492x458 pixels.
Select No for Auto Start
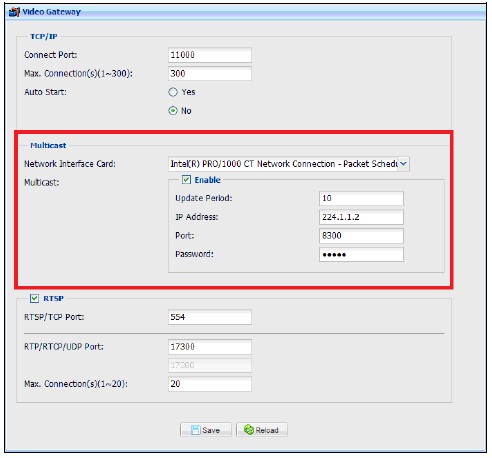coord(173,111)
